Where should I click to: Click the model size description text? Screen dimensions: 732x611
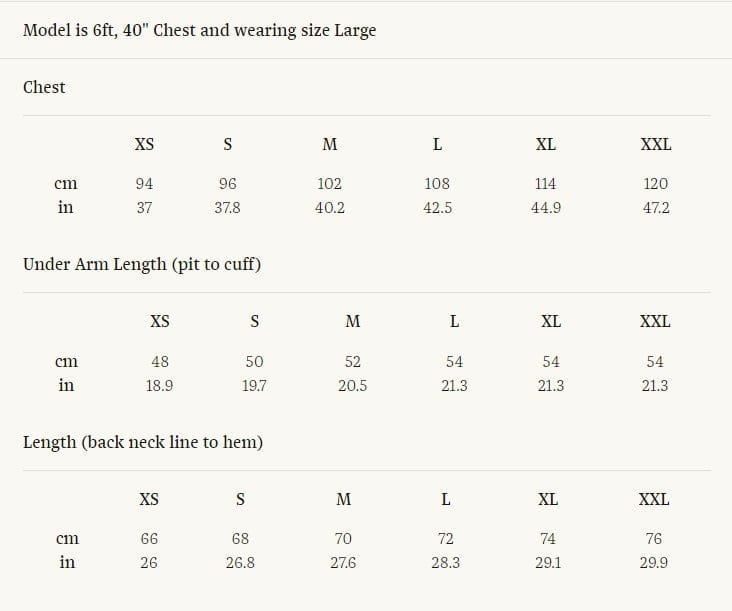199,30
